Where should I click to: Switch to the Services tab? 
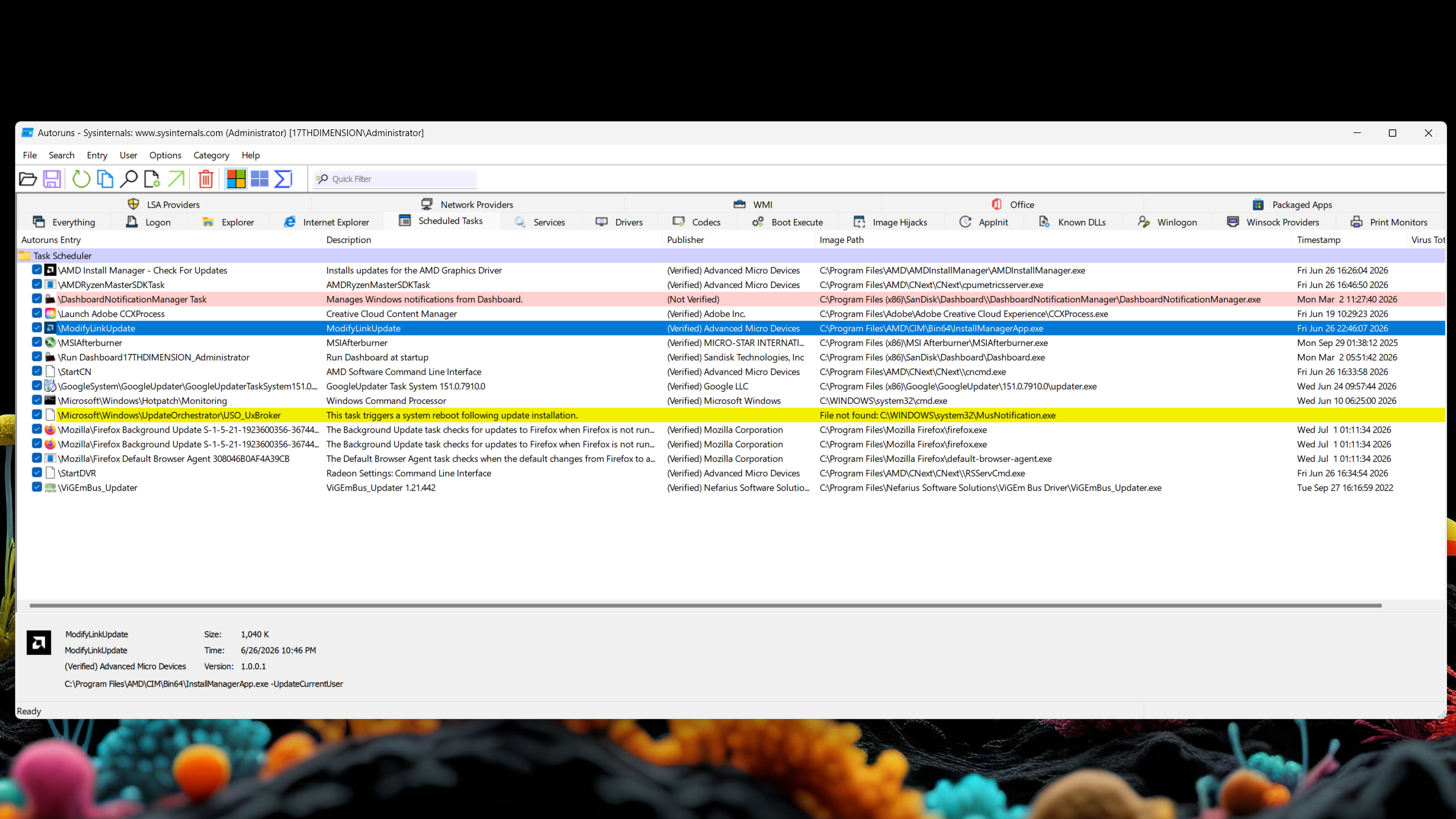pos(540,222)
